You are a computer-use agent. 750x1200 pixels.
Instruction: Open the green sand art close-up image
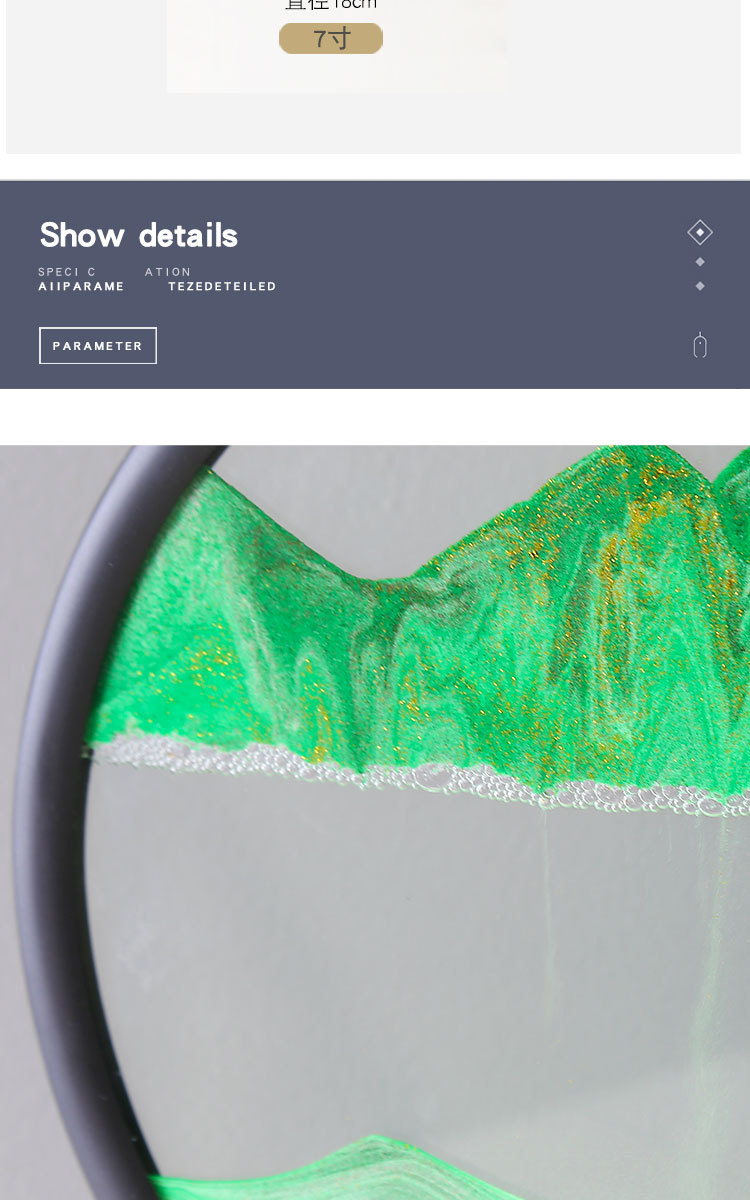tap(375, 822)
